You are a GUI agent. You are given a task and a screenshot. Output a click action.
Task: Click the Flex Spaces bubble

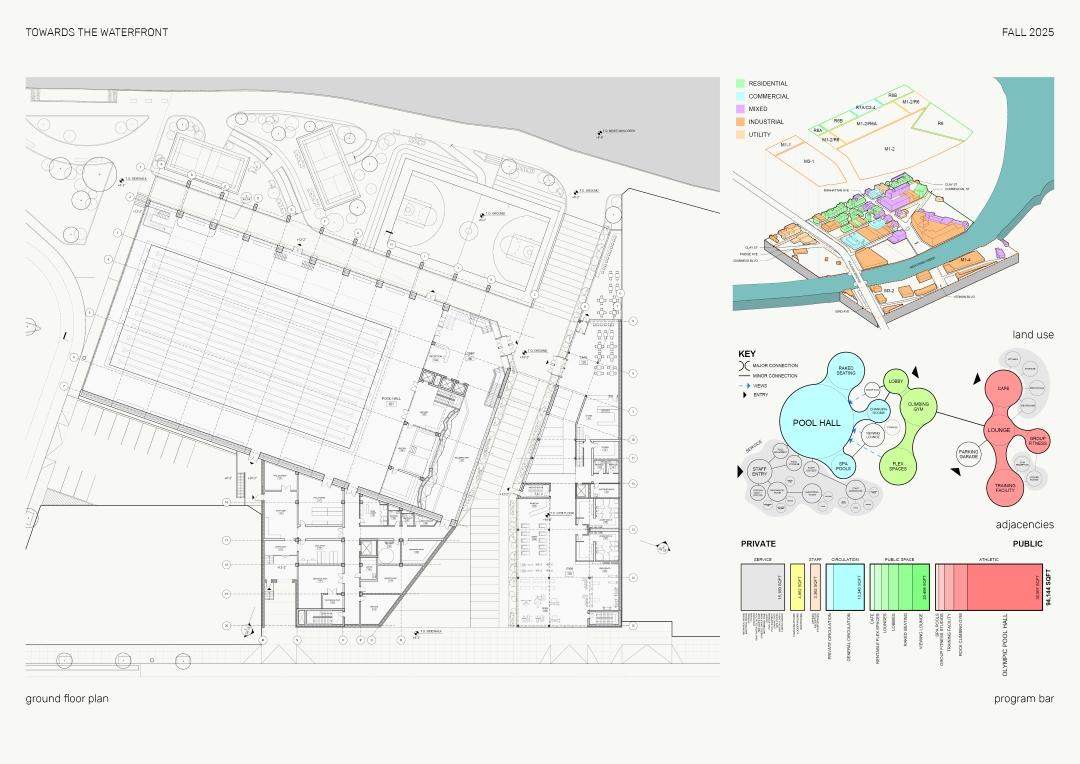point(898,463)
